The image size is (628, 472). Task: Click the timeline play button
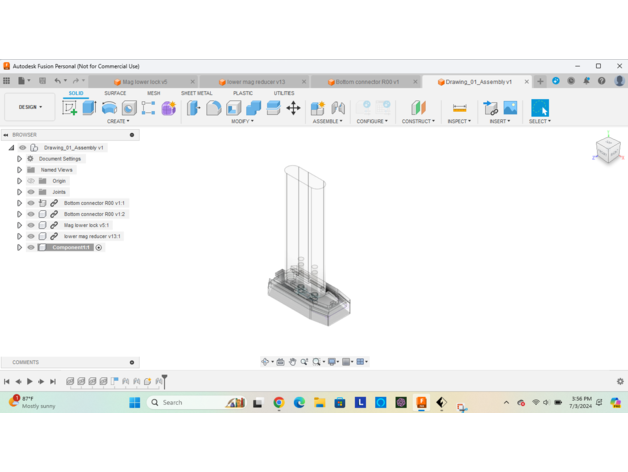pos(30,381)
